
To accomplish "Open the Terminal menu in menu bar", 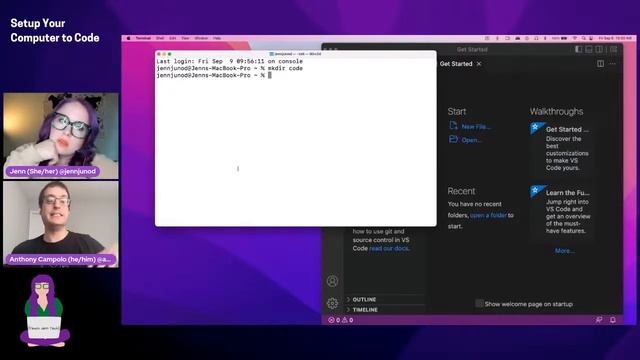I will [143, 38].
